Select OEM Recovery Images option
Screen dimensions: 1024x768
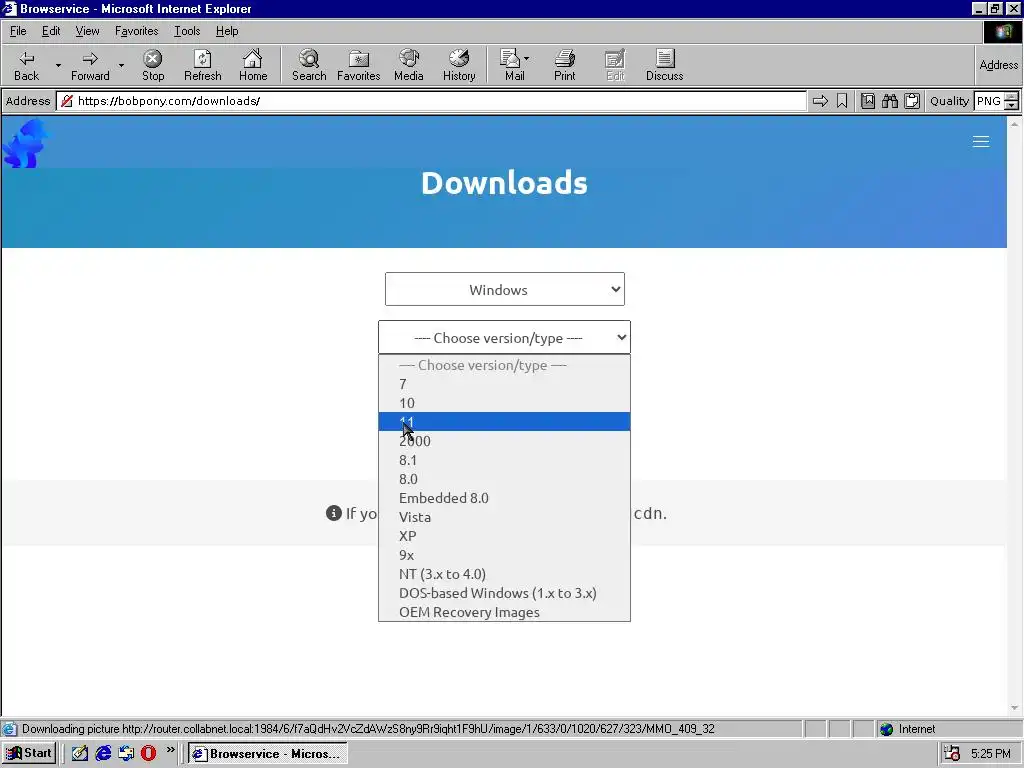[504, 612]
